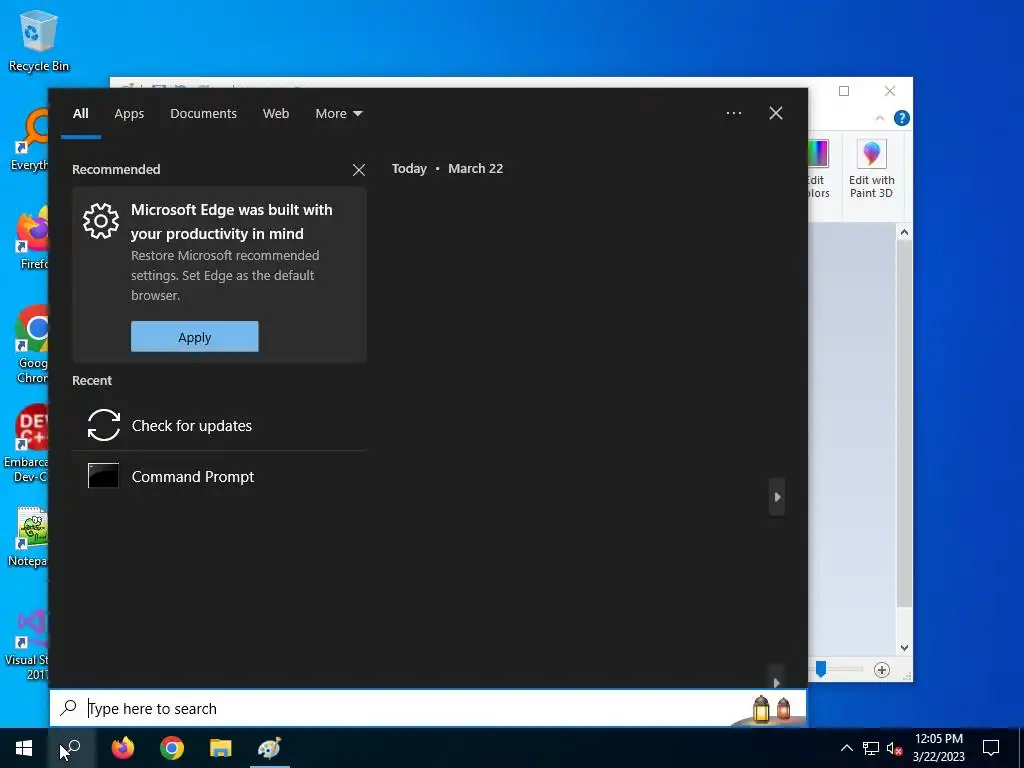Click the small arrow above the search box
The image size is (1024, 768).
[x=776, y=682]
